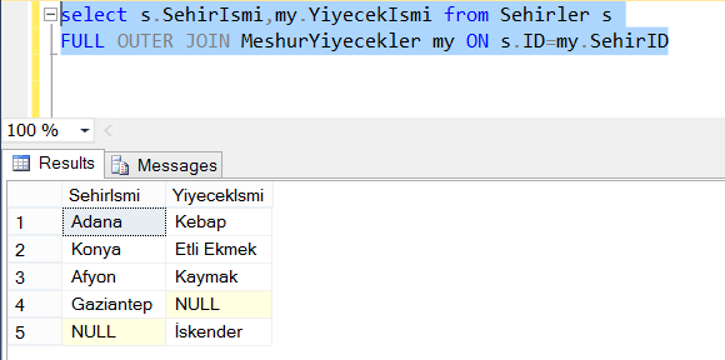The width and height of the screenshot is (725, 360).
Task: Click the select-all corner of results grid
Action: click(x=35, y=195)
